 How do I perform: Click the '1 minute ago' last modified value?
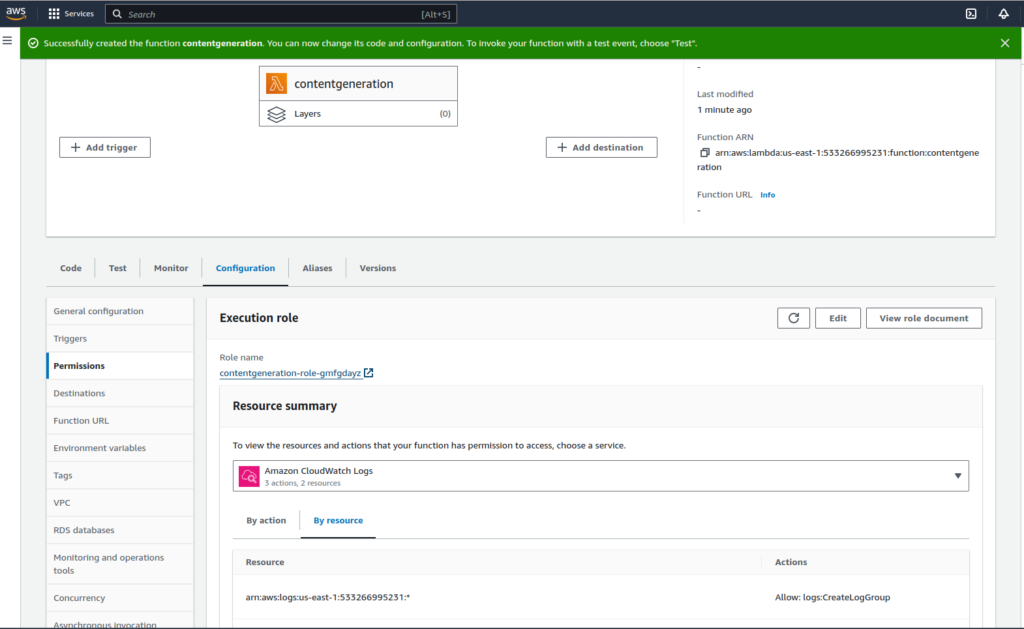(724, 110)
